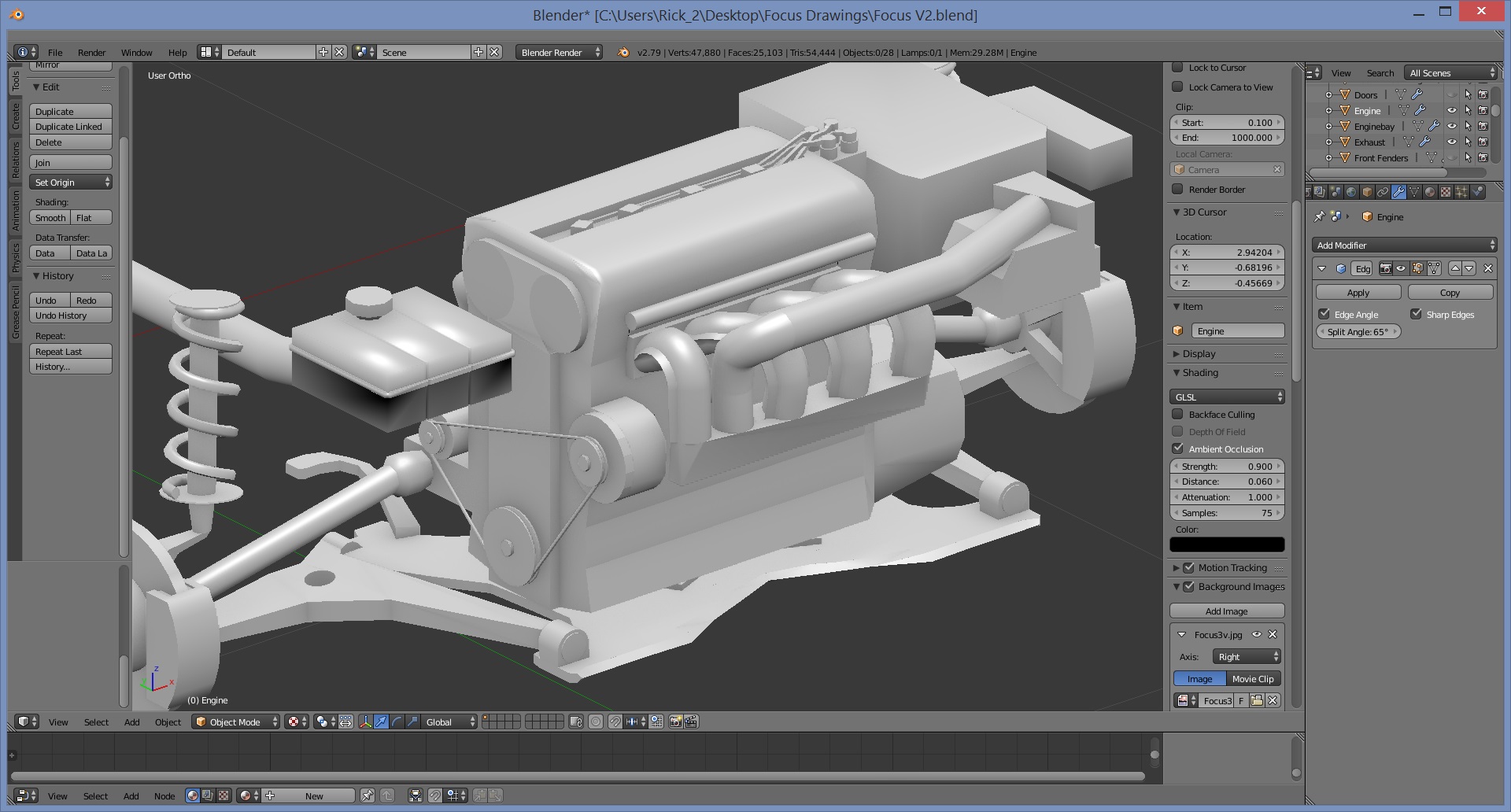
Task: Open the Render menu
Action: tap(91, 53)
